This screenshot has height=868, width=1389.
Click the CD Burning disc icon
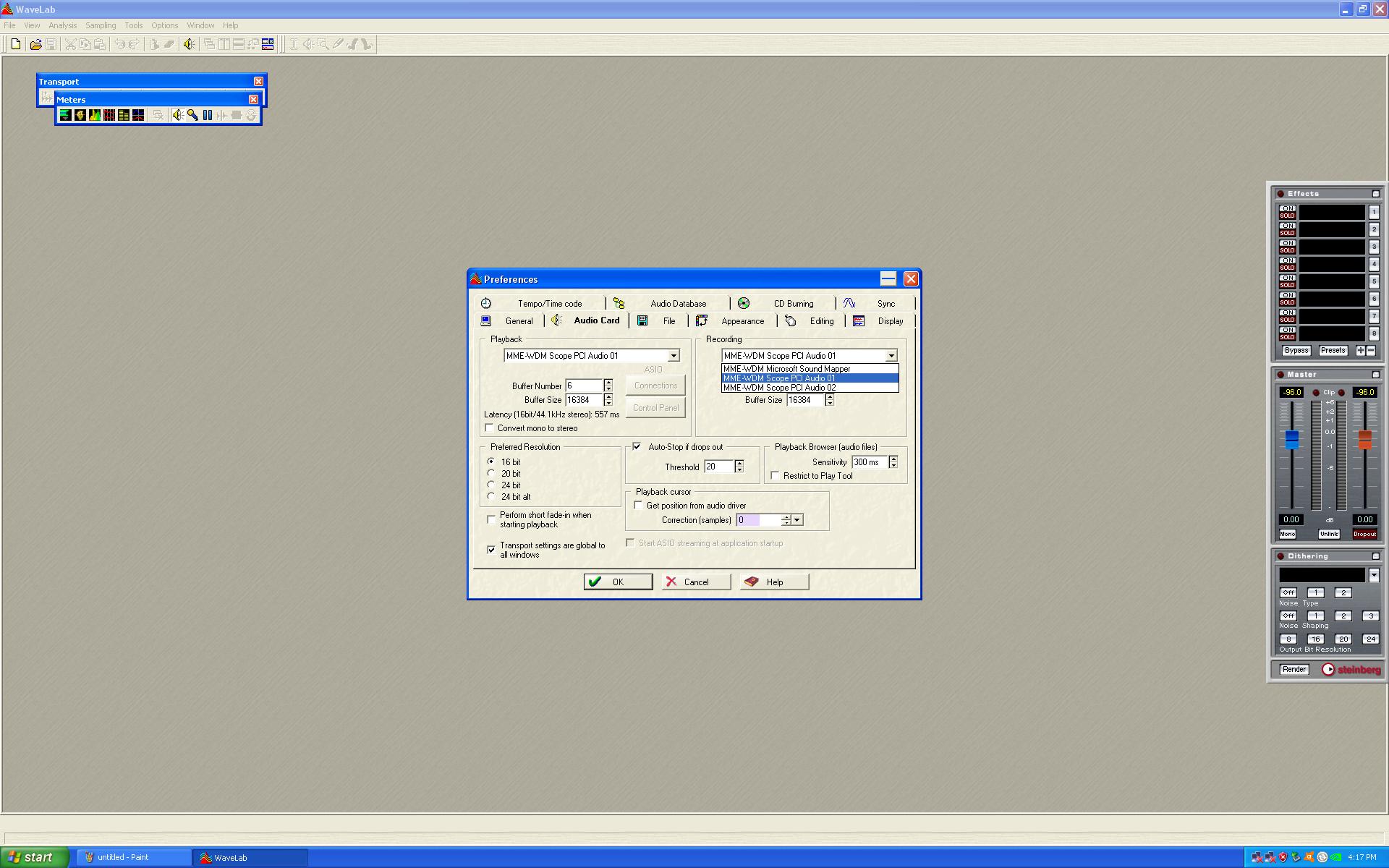tap(744, 303)
